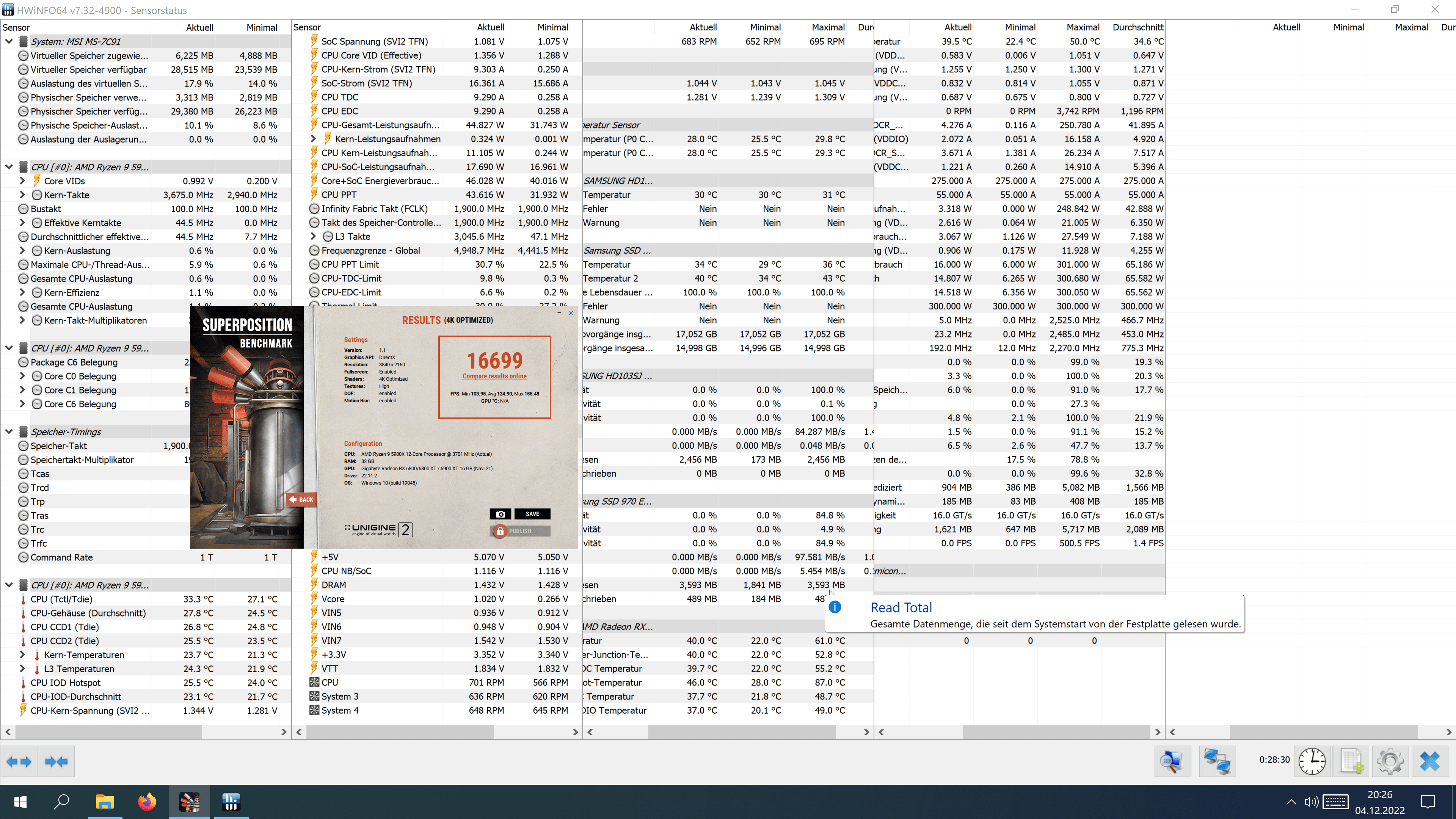Select the CPU IOD Hotspot row
Screen dimensions: 1456x819
tap(146, 683)
